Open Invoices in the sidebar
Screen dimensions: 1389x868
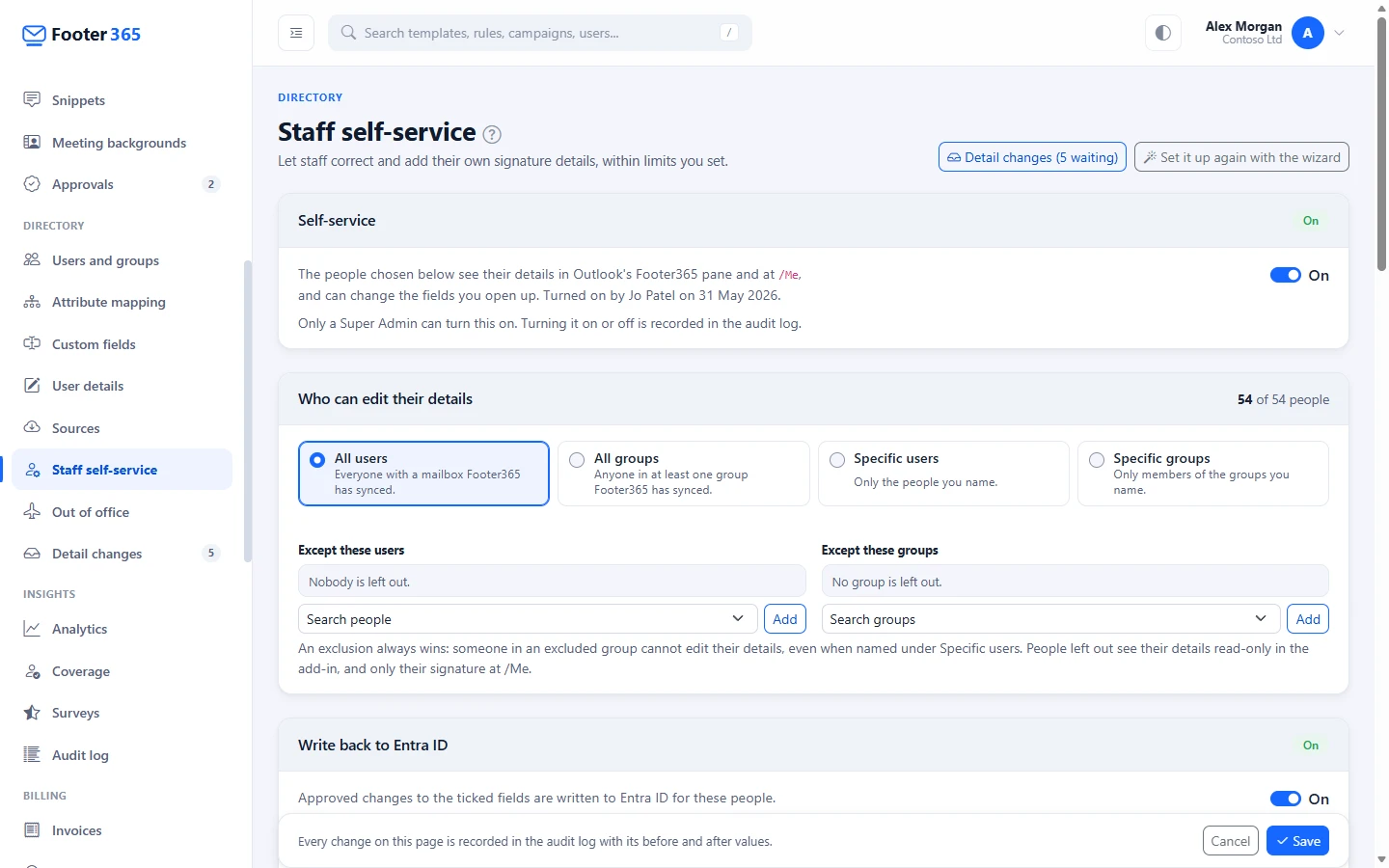[123, 830]
